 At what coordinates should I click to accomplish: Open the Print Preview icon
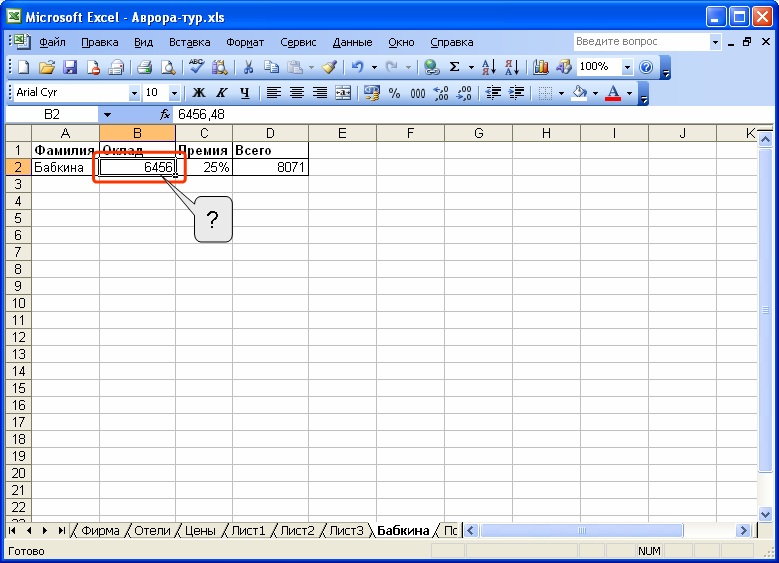tap(168, 67)
